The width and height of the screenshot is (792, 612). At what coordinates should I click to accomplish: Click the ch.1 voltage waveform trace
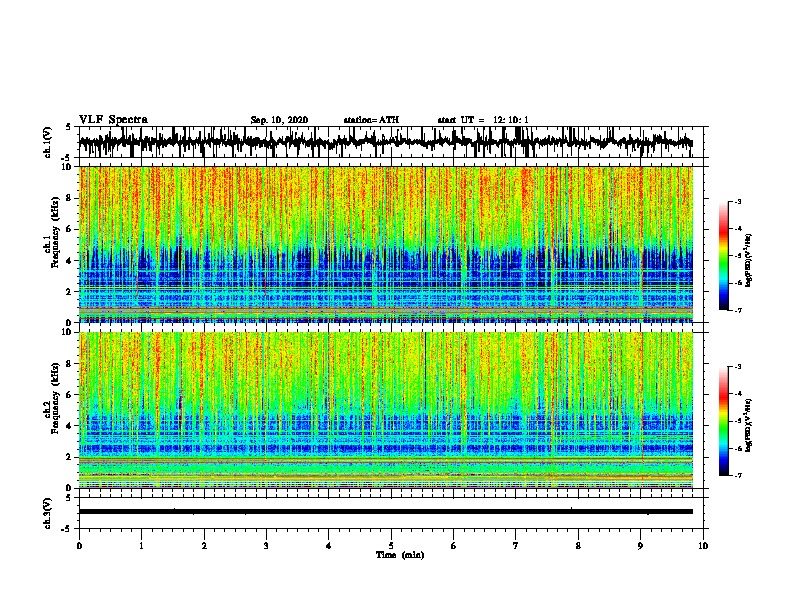[x=385, y=142]
